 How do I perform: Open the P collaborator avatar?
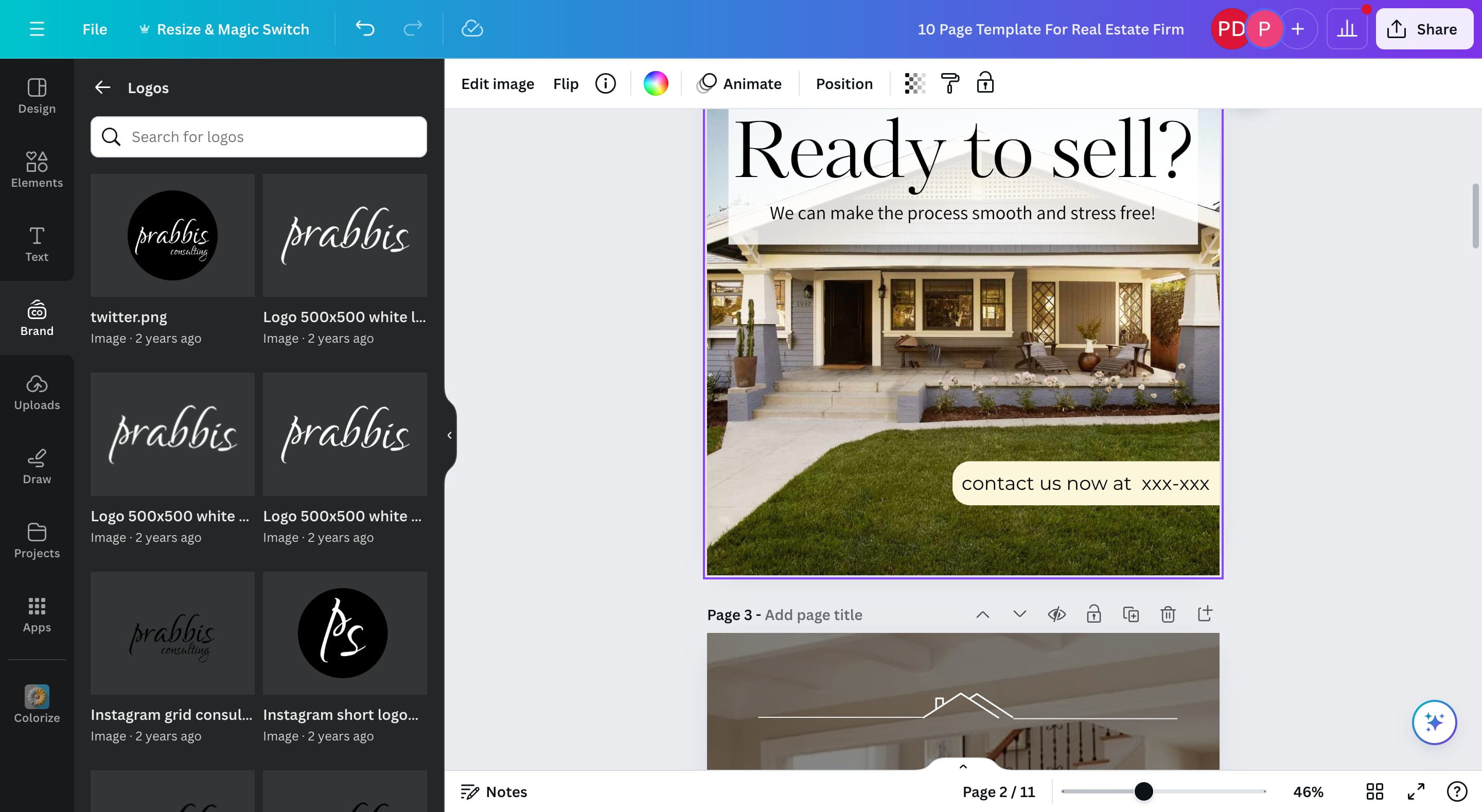[x=1264, y=29]
